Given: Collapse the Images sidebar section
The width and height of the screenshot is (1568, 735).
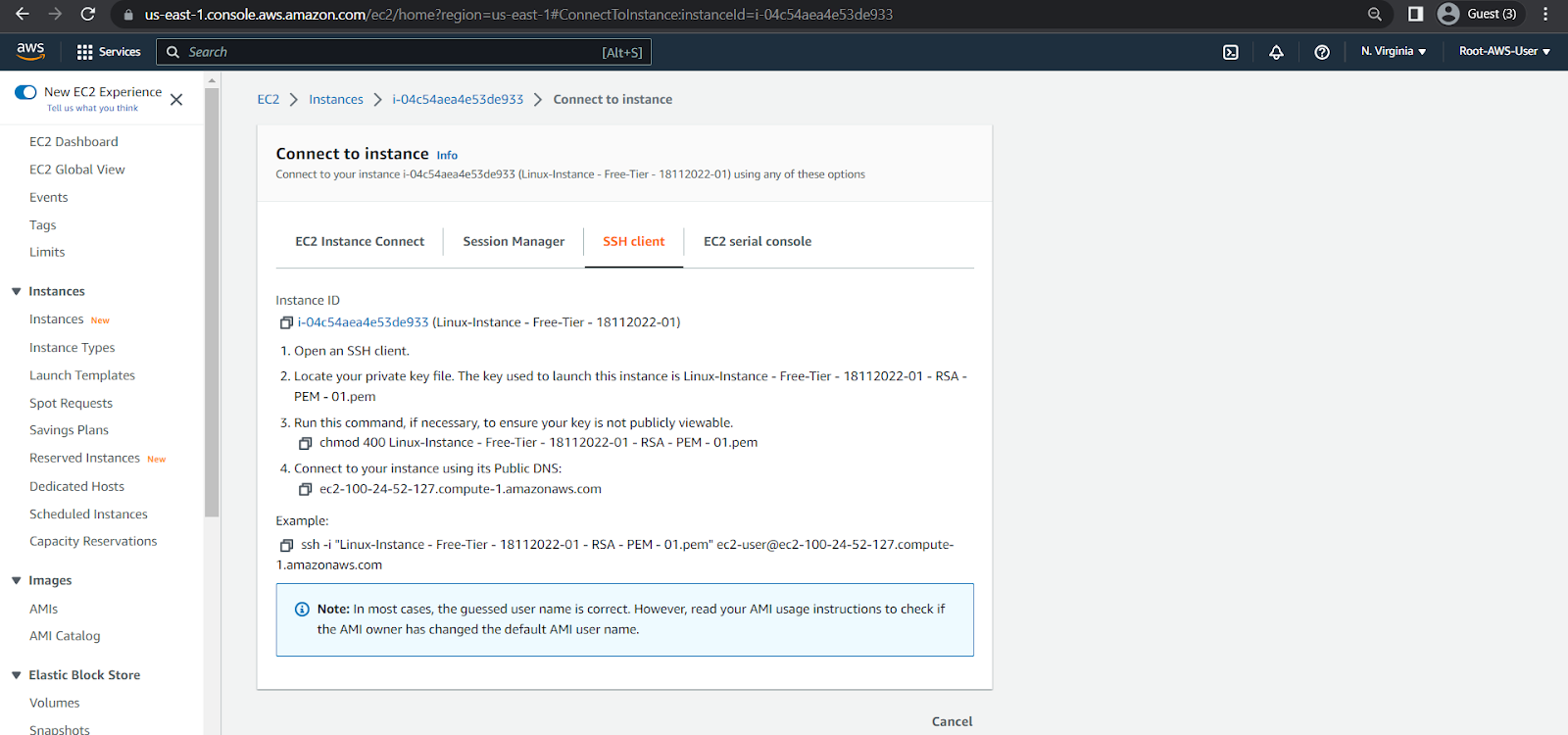Looking at the screenshot, I should [17, 580].
